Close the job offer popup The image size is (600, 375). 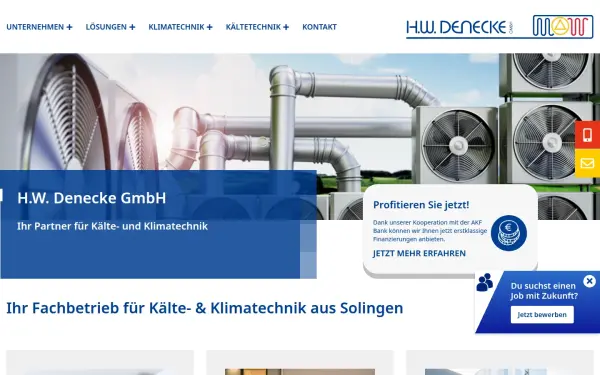589,281
